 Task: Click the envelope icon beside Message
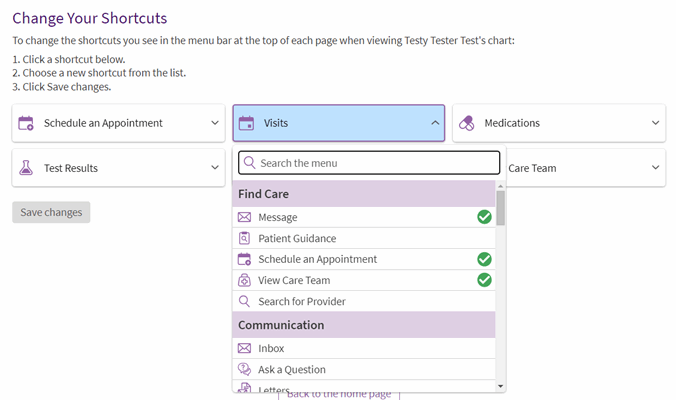click(x=244, y=217)
